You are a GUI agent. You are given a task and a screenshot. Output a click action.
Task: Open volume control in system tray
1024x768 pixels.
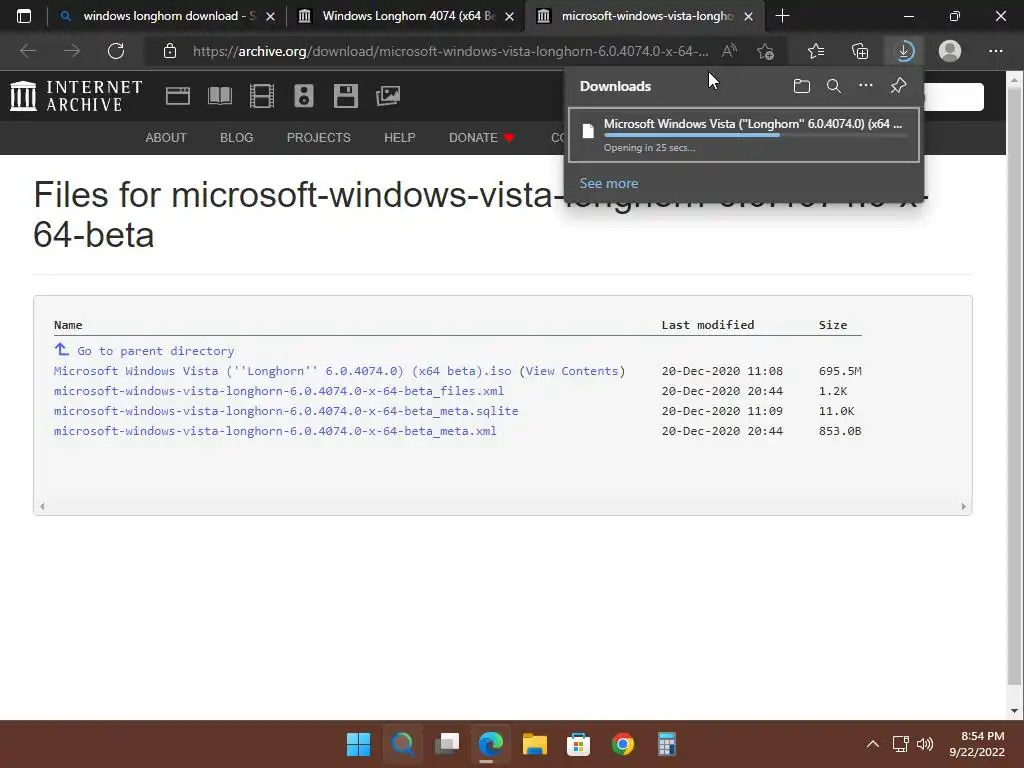tap(925, 744)
